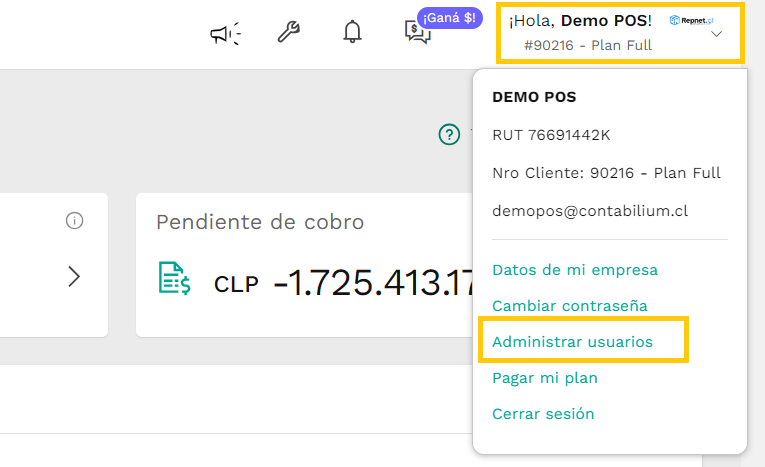Click the ¡Ganá $! badge
Screen dimensions: 765x467
pyautogui.click(x=449, y=18)
